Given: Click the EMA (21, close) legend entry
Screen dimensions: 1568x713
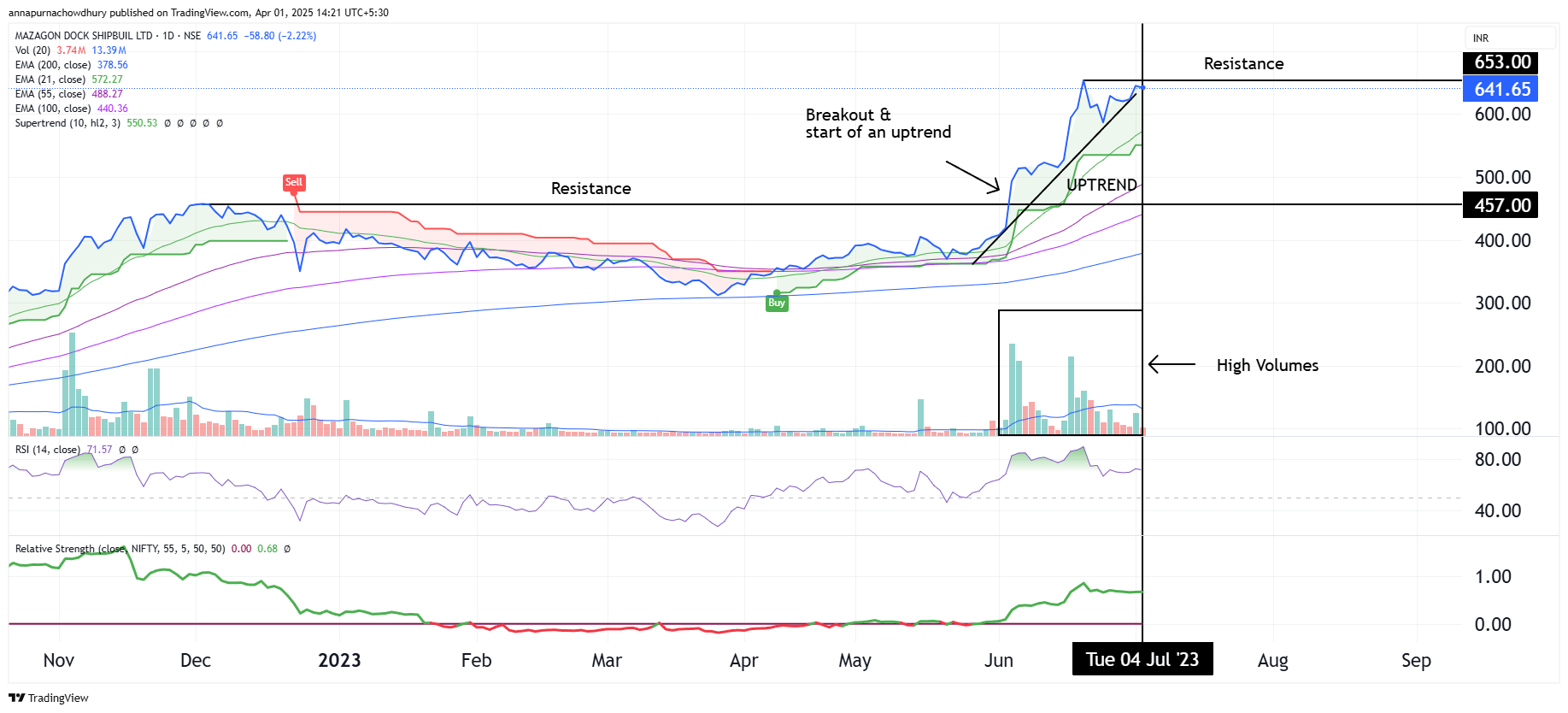Looking at the screenshot, I should pyautogui.click(x=50, y=80).
